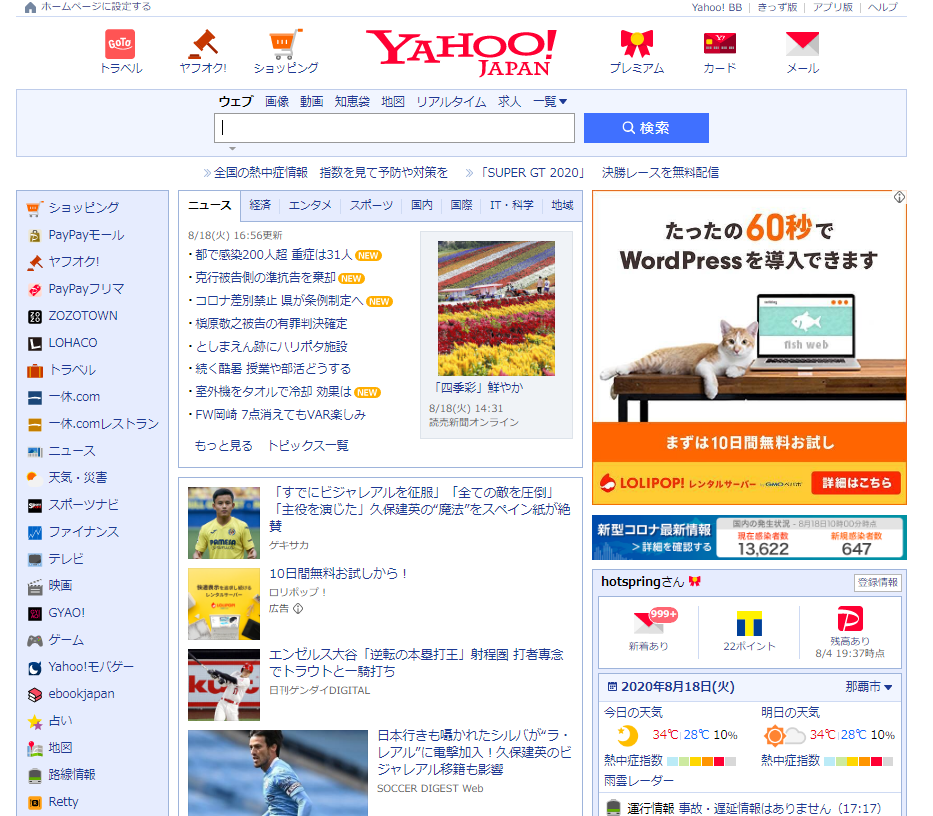Click the ad info icon on LOLIPOP banner
The height and width of the screenshot is (816, 933).
[x=899, y=197]
